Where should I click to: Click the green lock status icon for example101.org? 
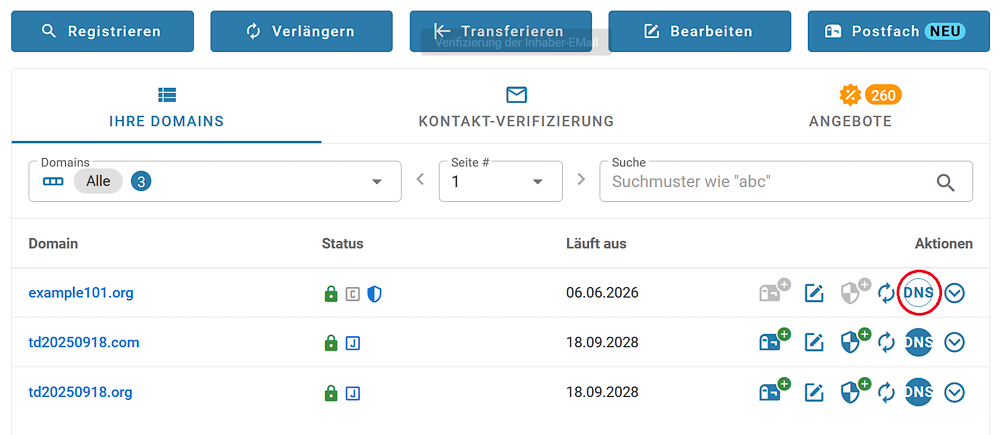[331, 294]
